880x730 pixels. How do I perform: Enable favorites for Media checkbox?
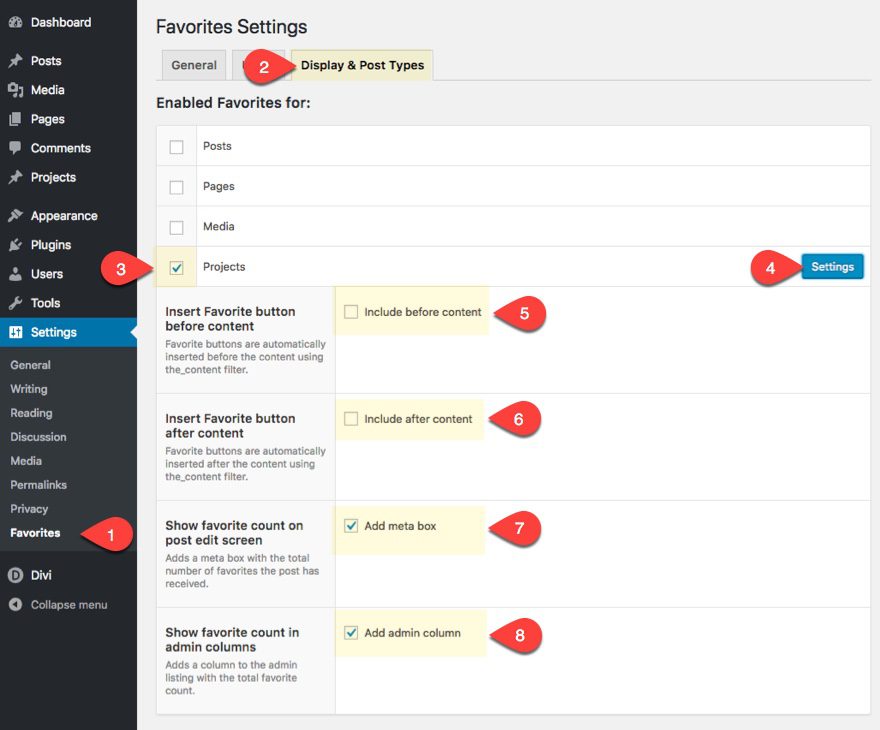176,227
